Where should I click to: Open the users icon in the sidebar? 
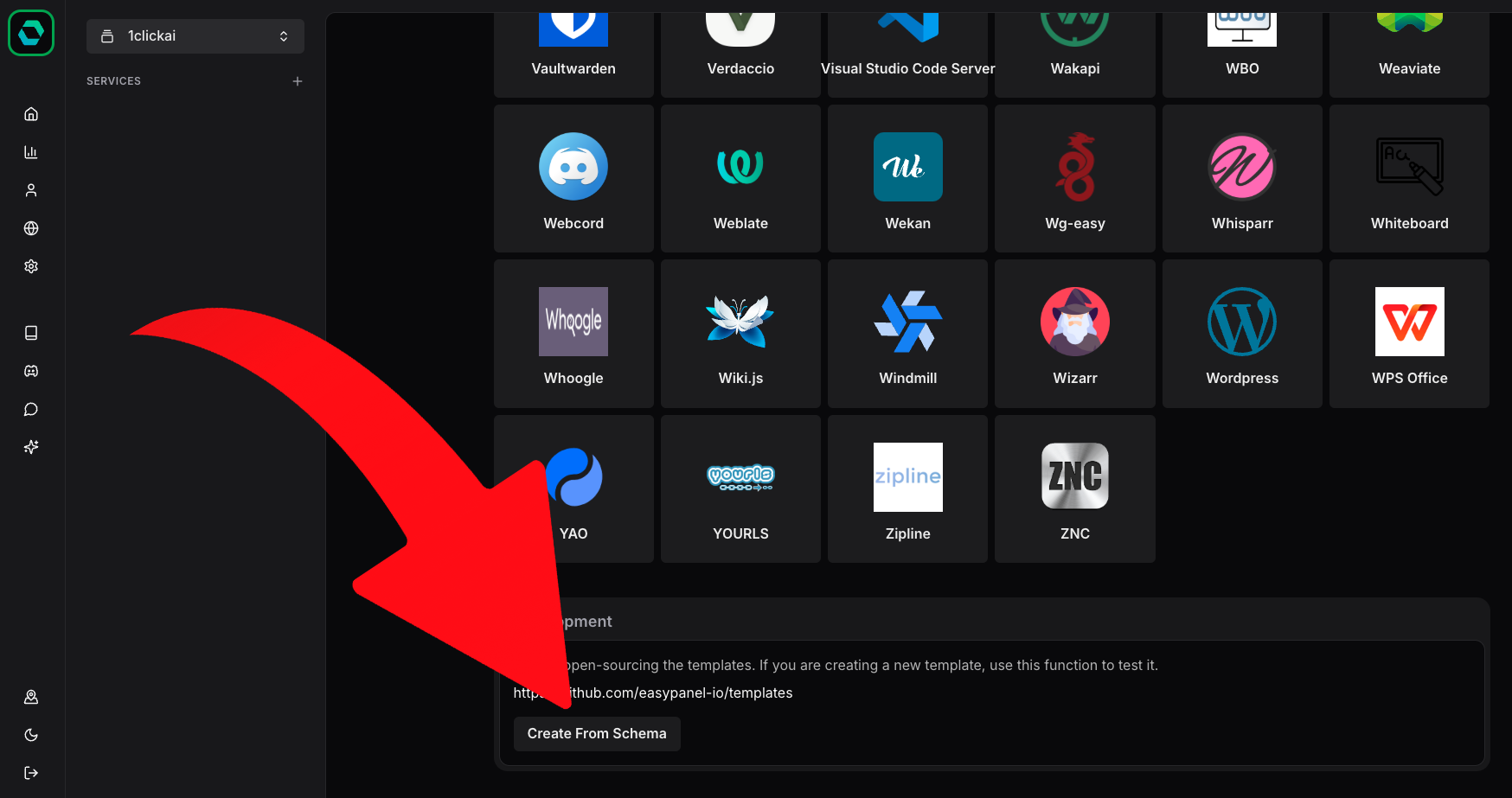(31, 190)
